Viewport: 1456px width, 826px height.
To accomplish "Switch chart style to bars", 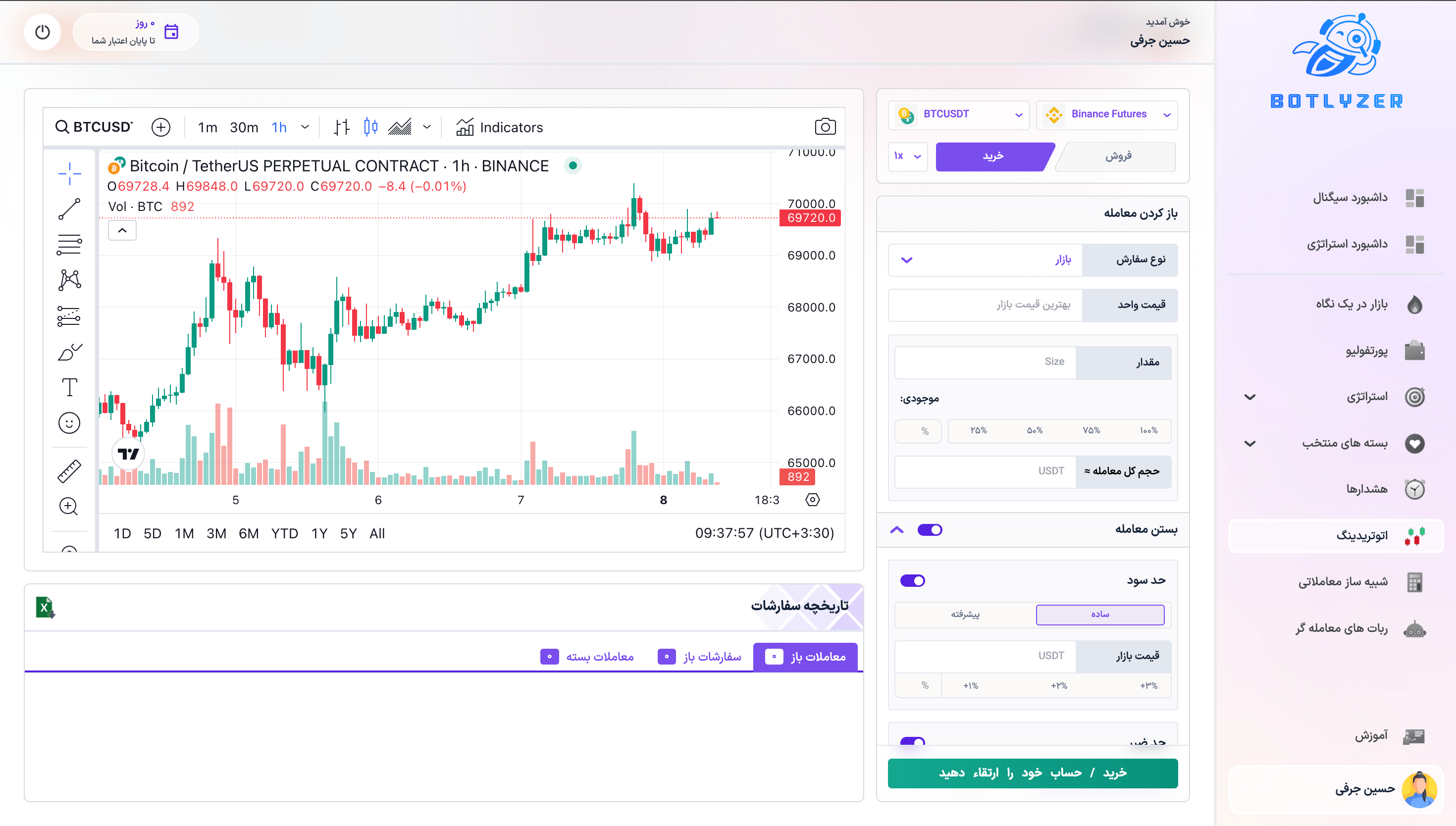I will (341, 127).
